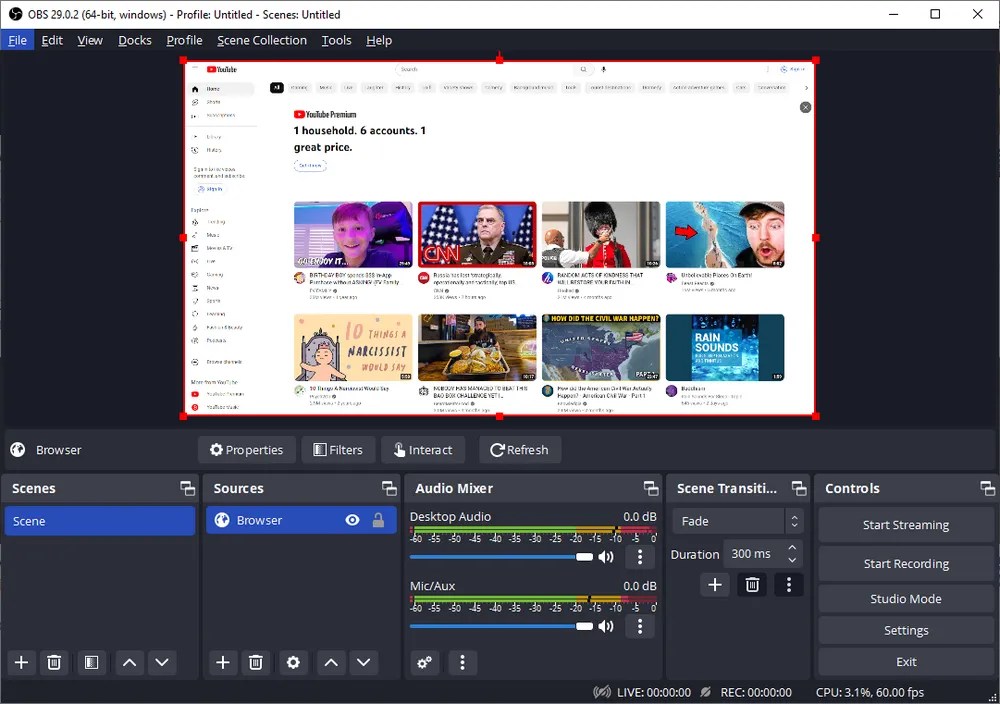
Task: Open the Fade transition dropdown
Action: pos(728,520)
